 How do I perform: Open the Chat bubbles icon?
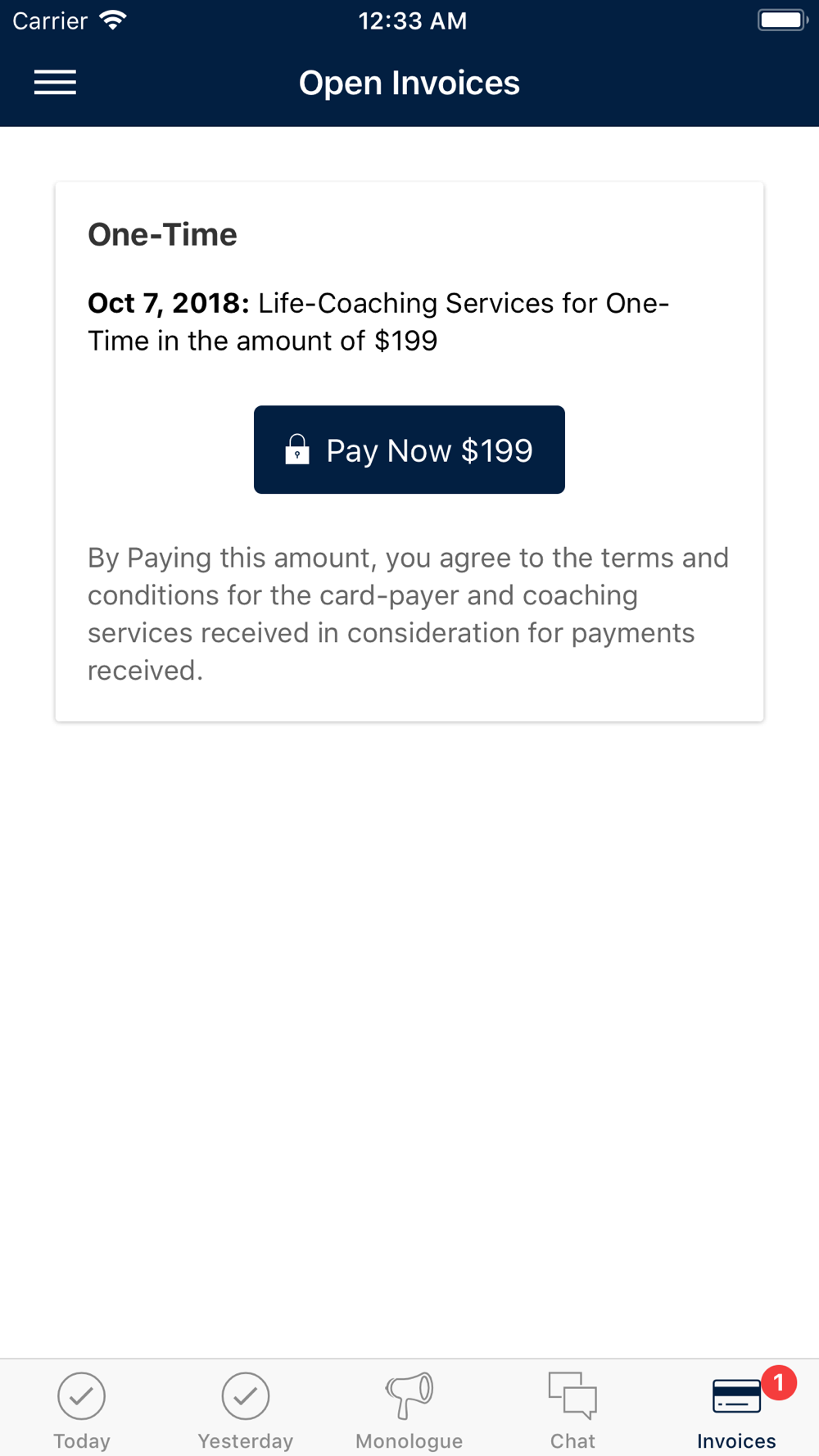tap(572, 1395)
